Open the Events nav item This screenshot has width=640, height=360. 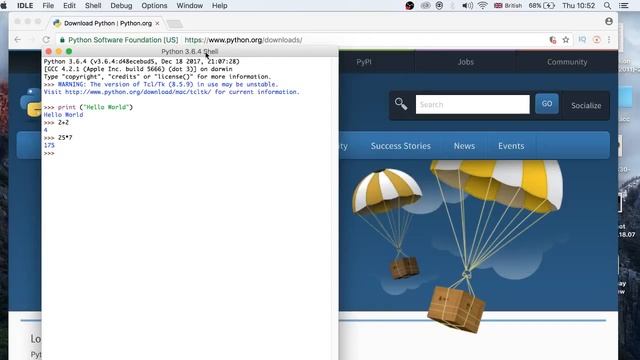pyautogui.click(x=511, y=146)
